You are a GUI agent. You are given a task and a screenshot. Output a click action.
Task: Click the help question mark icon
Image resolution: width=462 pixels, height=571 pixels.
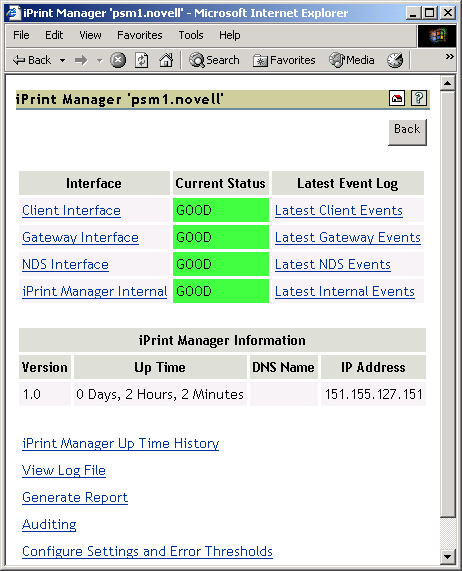[419, 98]
